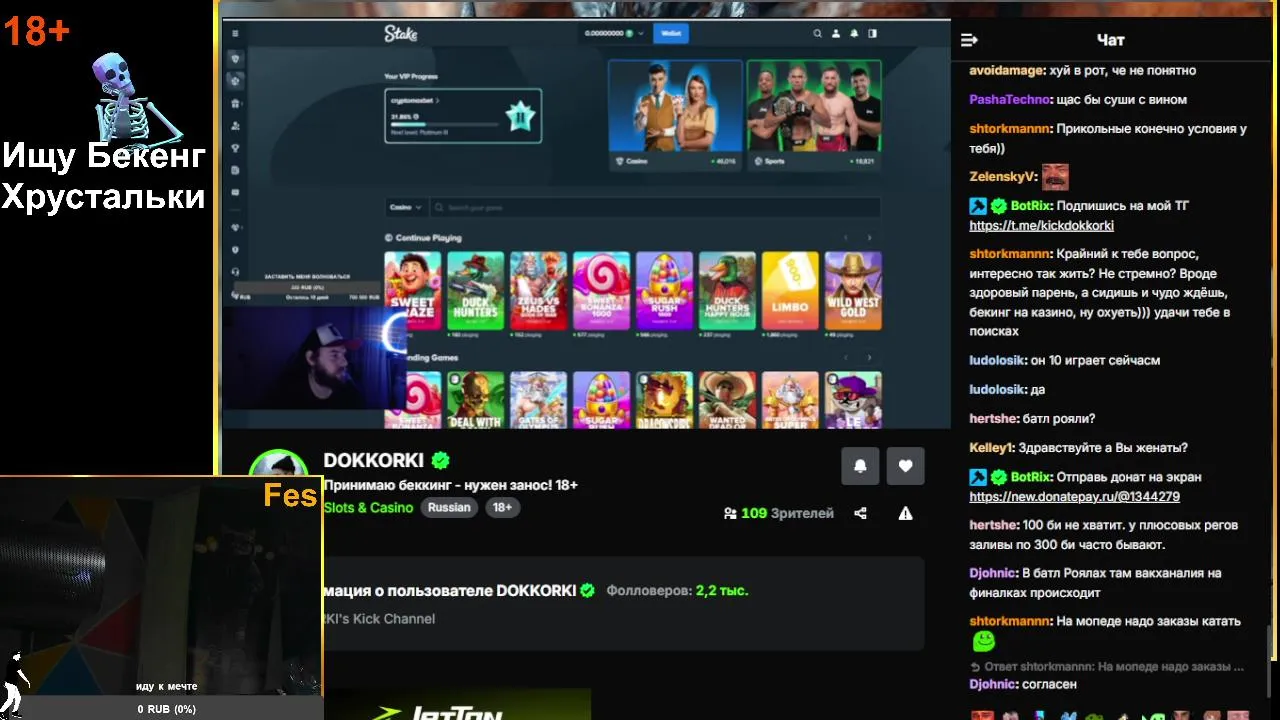Viewport: 1280px width, 720px height.
Task: Open the Forum chat icon in Stake sidebar
Action: point(235,192)
